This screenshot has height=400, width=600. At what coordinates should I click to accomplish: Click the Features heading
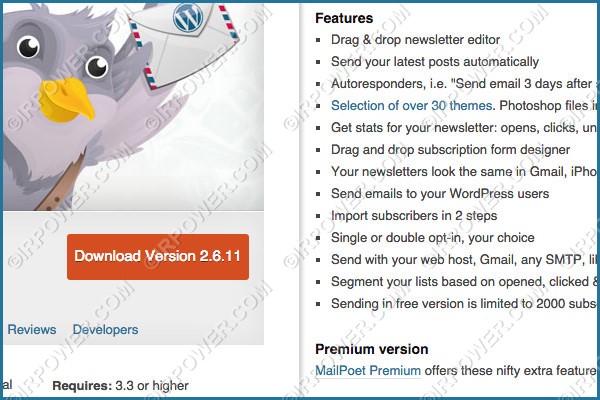[x=344, y=18]
